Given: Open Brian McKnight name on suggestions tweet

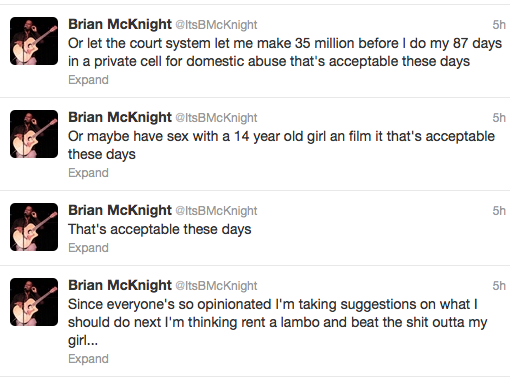Looking at the screenshot, I should 120,285.
